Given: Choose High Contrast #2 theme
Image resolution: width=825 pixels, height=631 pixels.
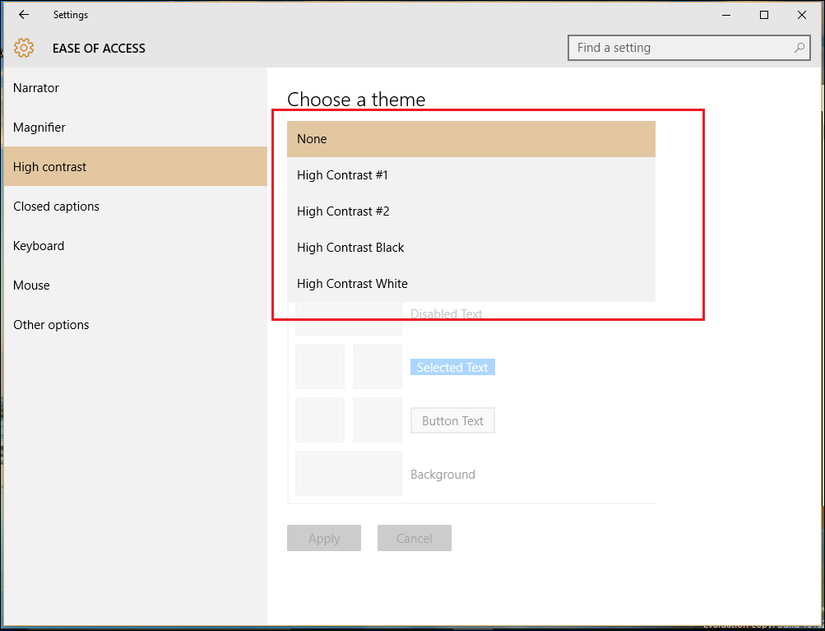Looking at the screenshot, I should (470, 211).
